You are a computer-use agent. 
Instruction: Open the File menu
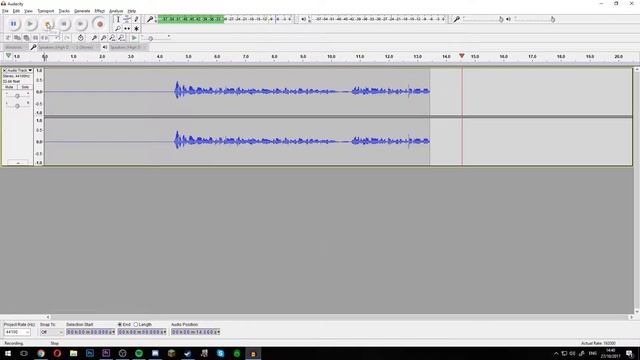(x=5, y=11)
